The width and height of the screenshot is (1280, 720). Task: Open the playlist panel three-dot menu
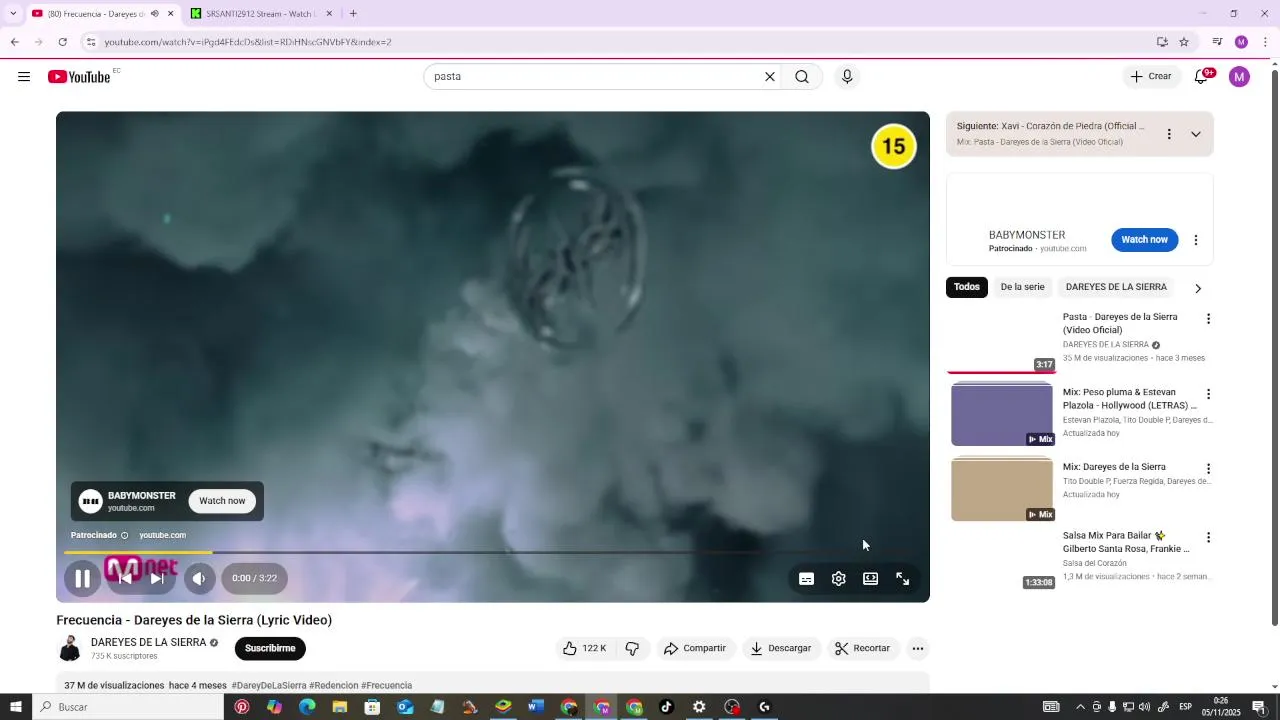pos(1168,134)
